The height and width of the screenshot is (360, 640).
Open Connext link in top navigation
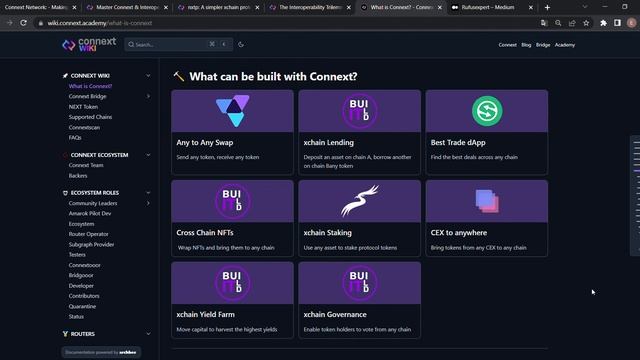pos(507,45)
